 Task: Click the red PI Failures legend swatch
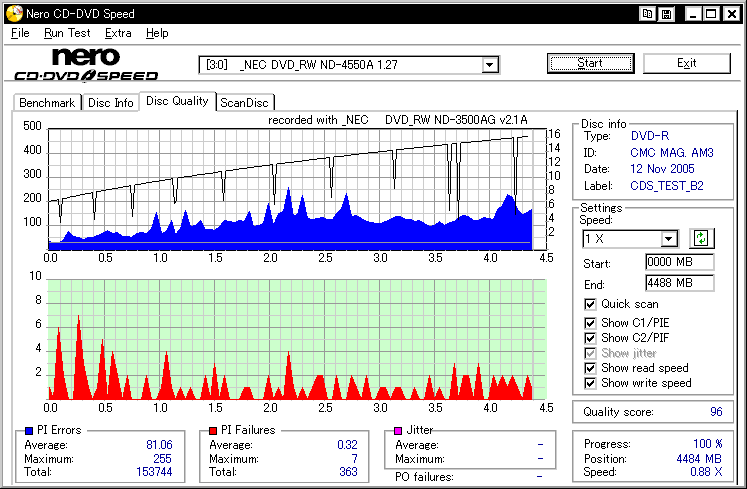(213, 431)
